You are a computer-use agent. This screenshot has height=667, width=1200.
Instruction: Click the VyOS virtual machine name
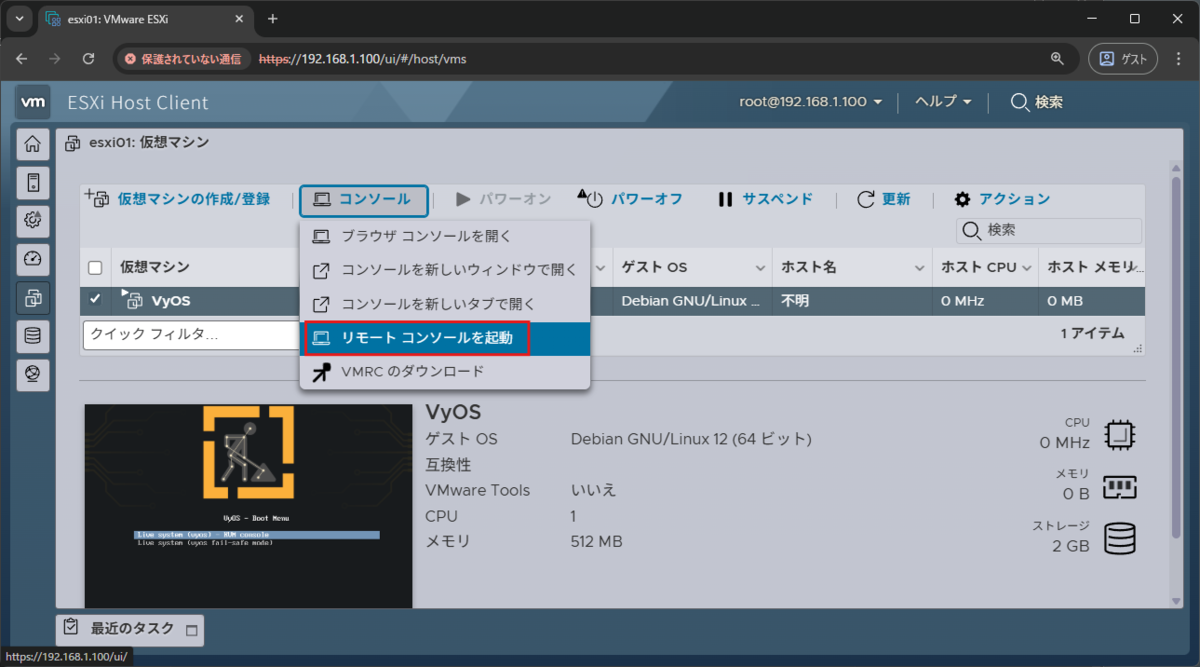pos(170,300)
